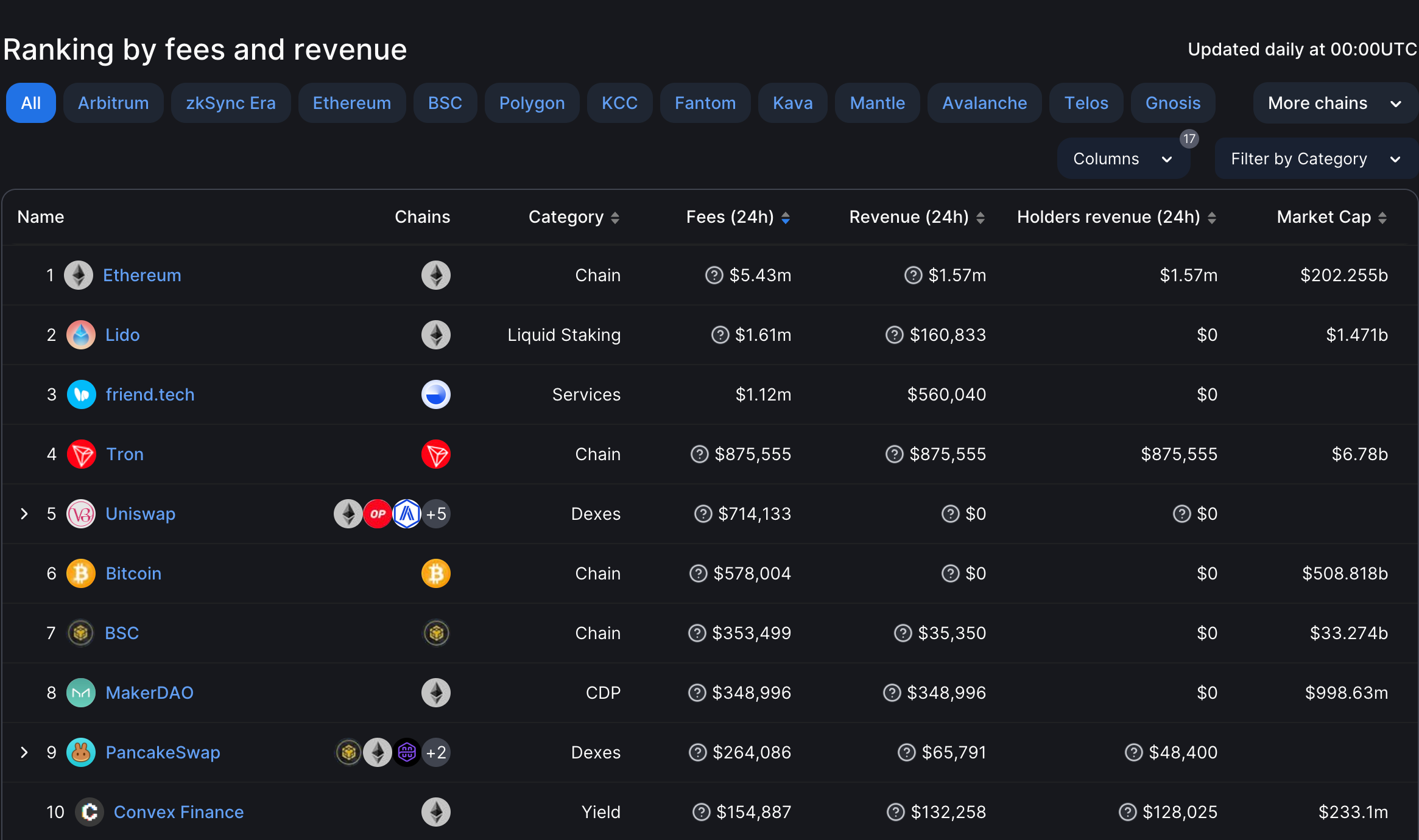
Task: Select the zkSync Era chain tab
Action: 231,103
